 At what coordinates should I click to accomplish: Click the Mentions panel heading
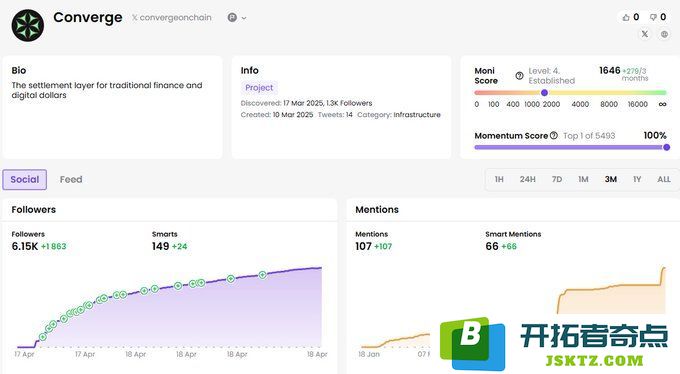pyautogui.click(x=377, y=210)
